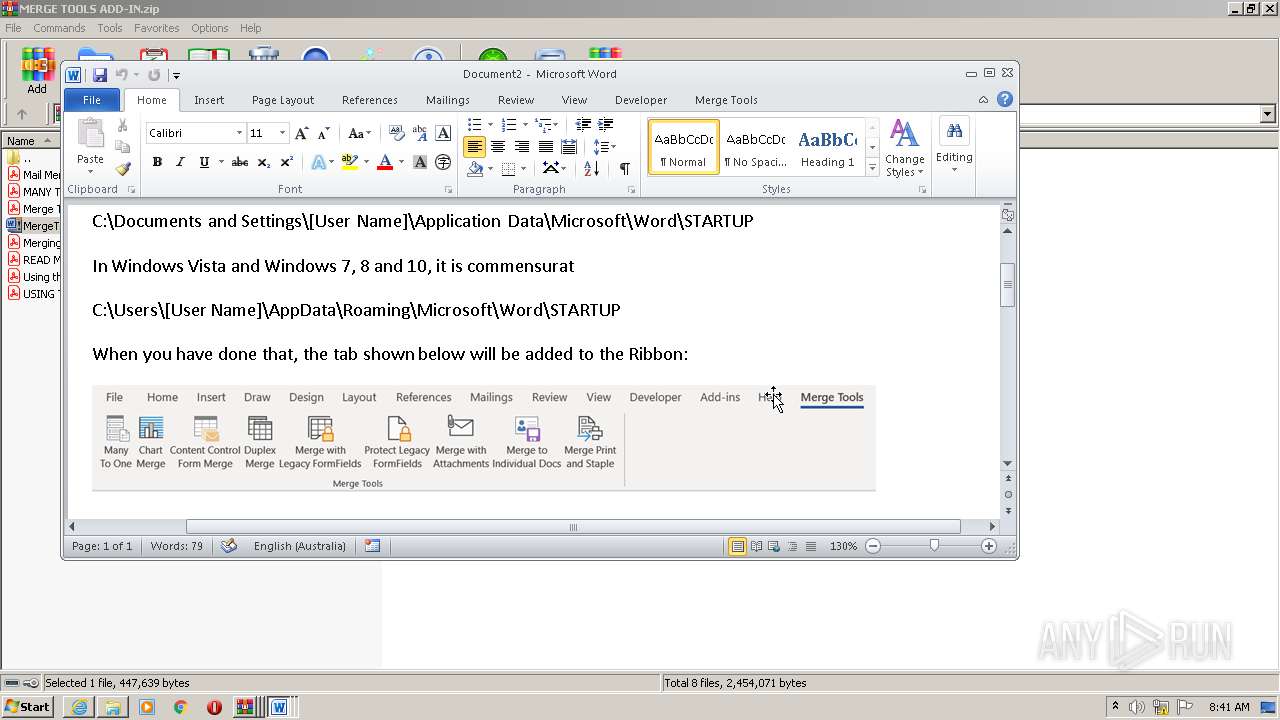Toggle Show/Hide paragraph marks

pyautogui.click(x=624, y=169)
